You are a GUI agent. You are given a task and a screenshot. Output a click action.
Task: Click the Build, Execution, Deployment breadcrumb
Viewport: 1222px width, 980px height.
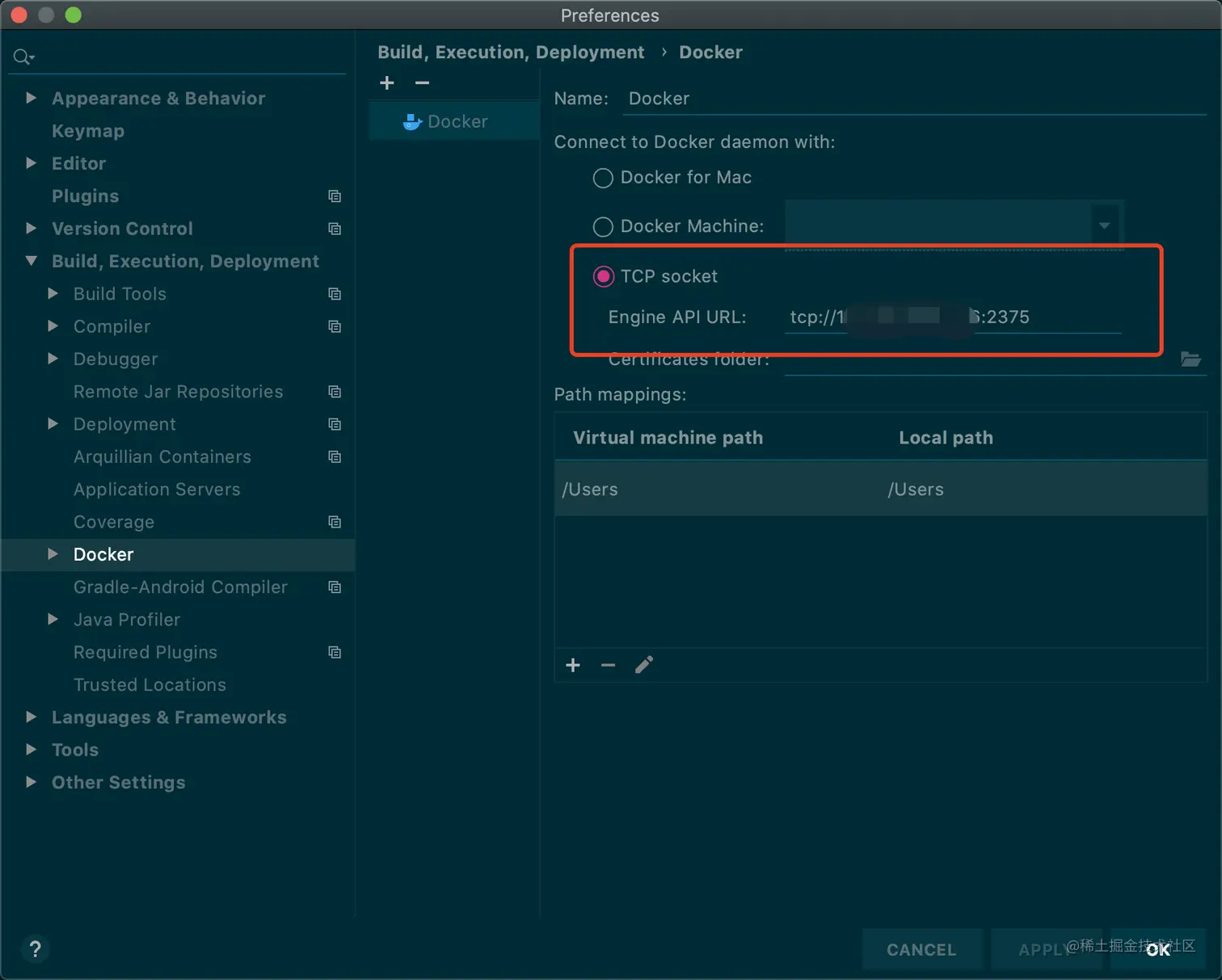511,53
